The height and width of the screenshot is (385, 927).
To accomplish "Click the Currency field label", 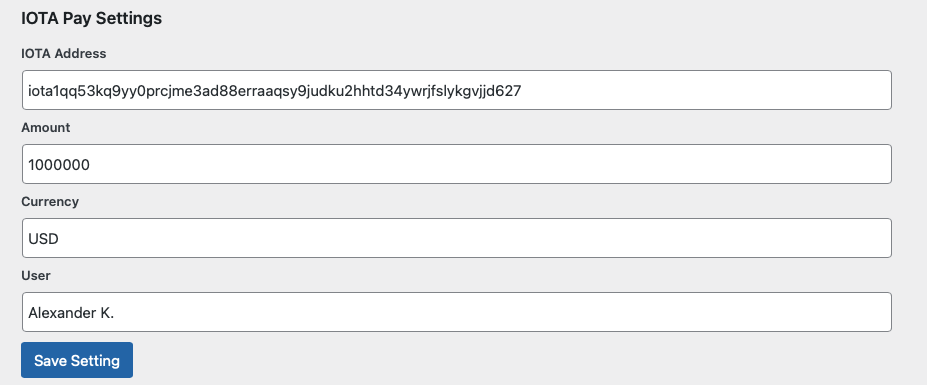I will [50, 202].
